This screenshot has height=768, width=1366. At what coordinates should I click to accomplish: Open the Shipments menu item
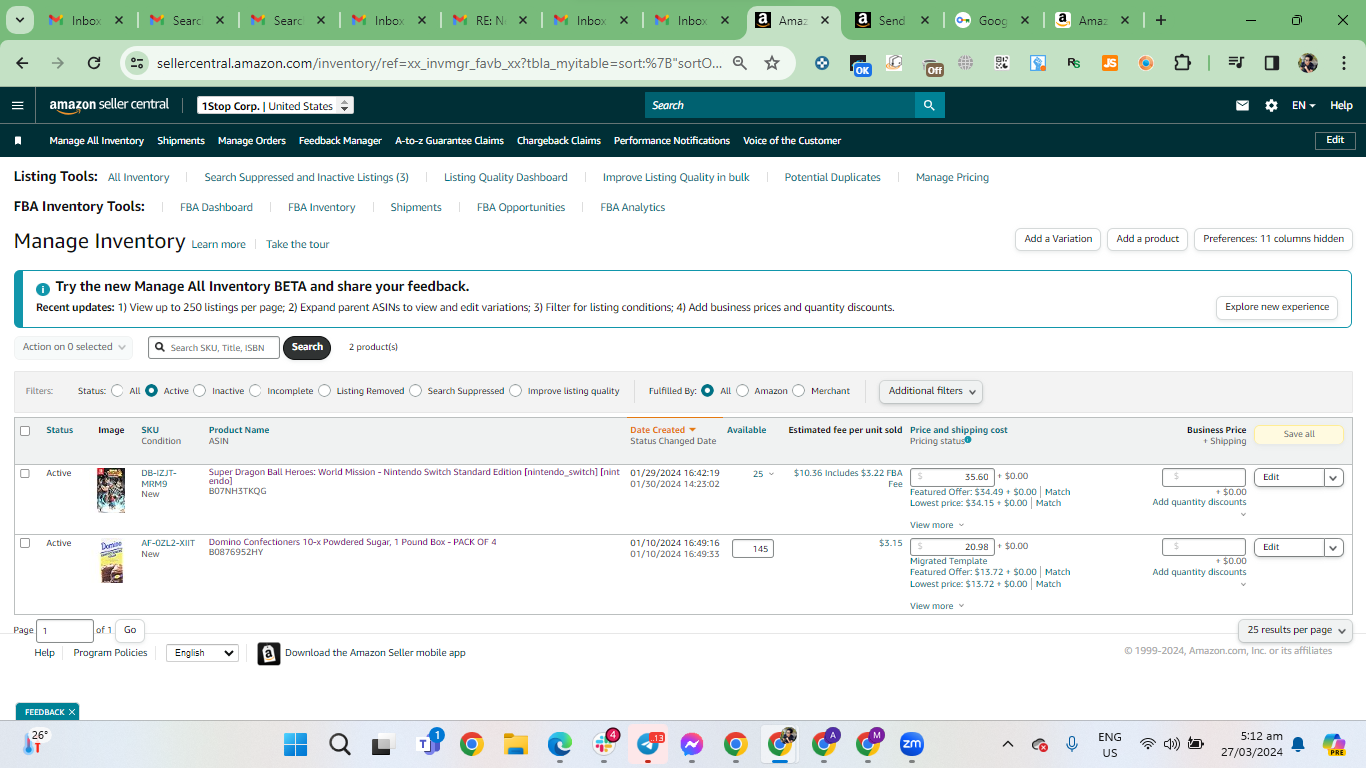point(181,141)
